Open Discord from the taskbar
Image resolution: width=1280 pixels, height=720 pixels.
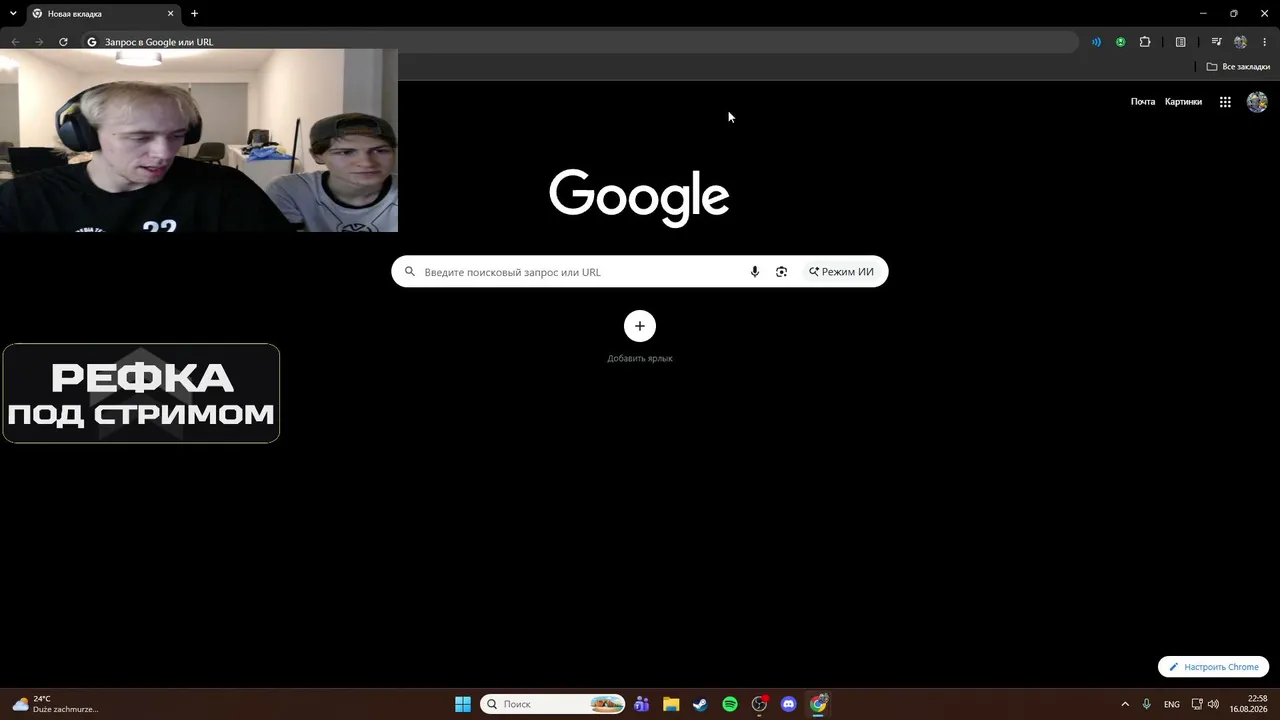(789, 704)
